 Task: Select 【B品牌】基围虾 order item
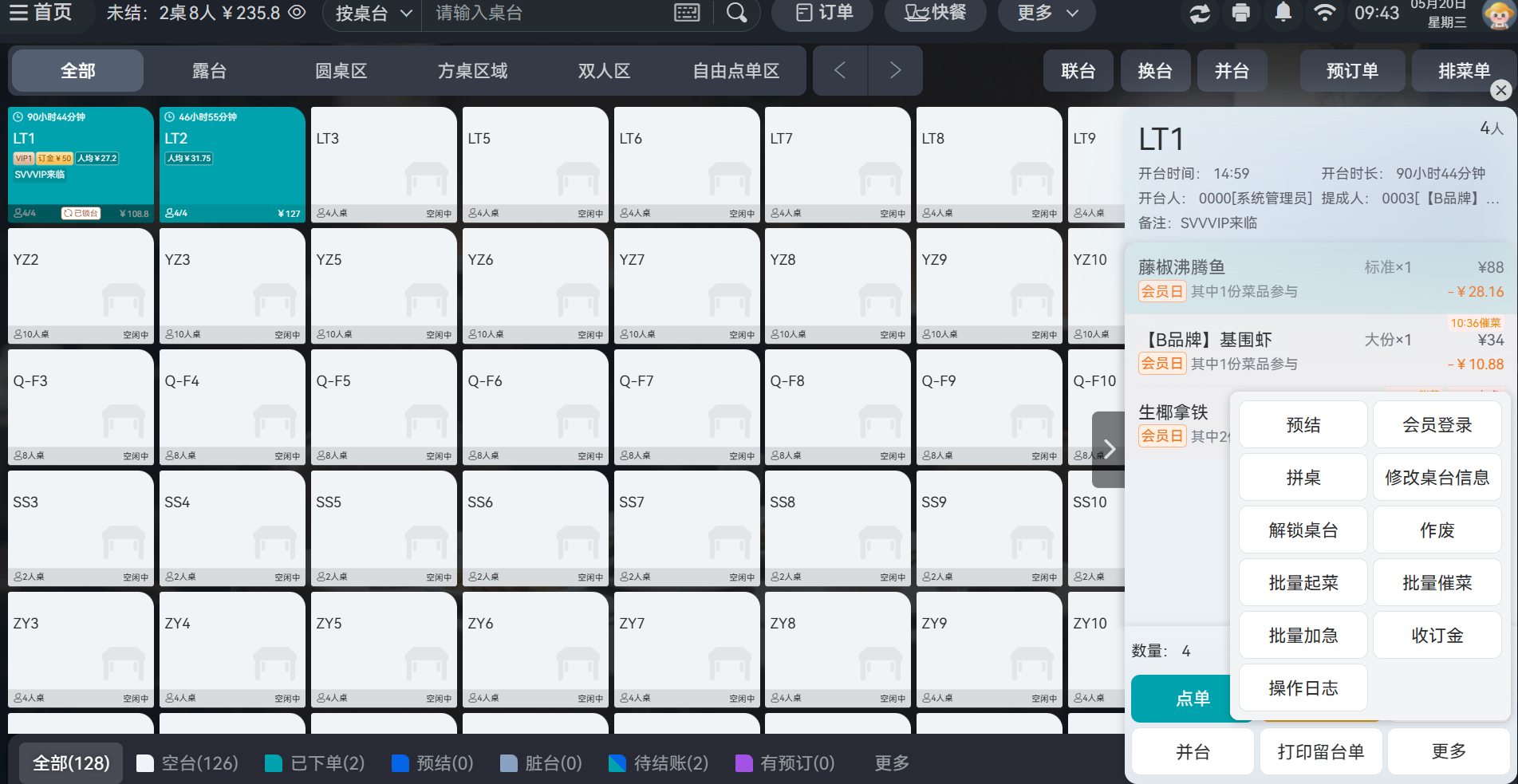click(1321, 351)
